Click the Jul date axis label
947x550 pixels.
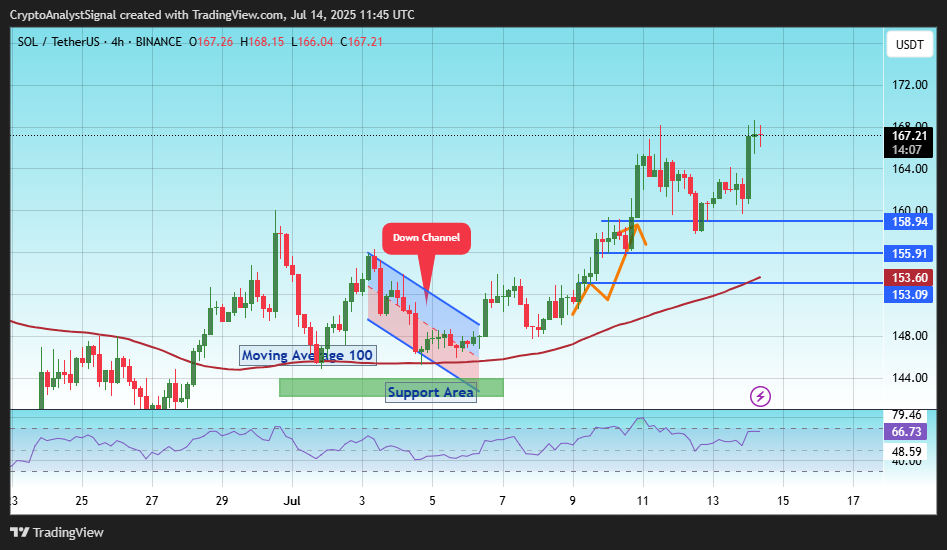coord(292,500)
